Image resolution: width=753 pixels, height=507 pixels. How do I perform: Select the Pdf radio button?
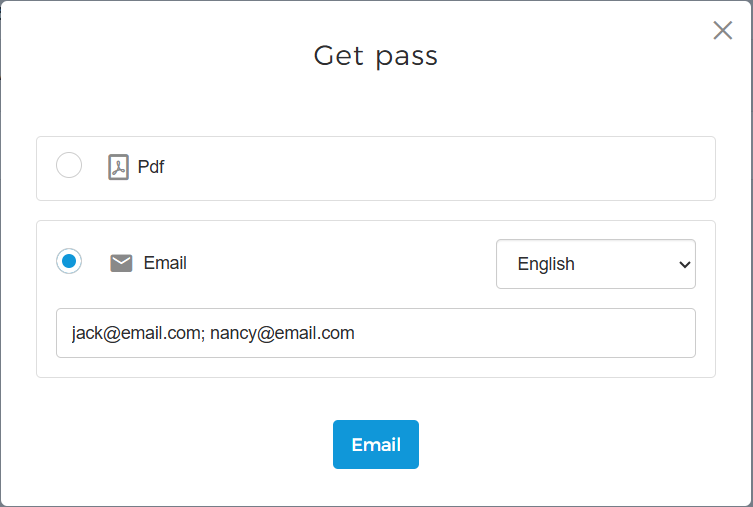click(x=69, y=165)
